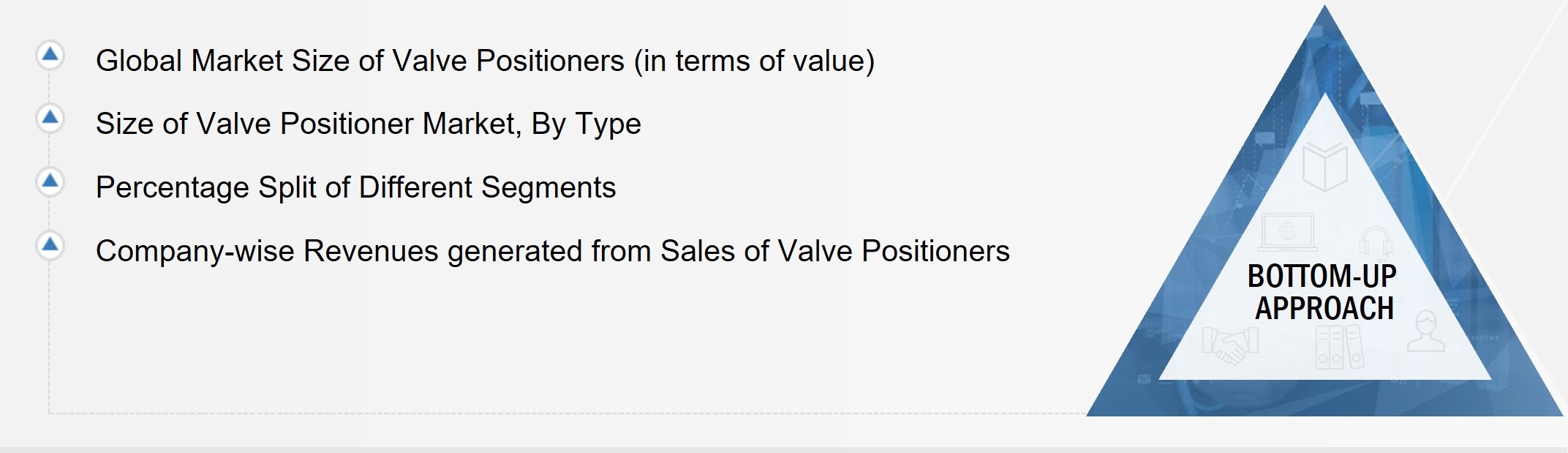This screenshot has height=453, width=1568.
Task: Click the small envelope icon on blue triangle
Action: coord(1144,378)
